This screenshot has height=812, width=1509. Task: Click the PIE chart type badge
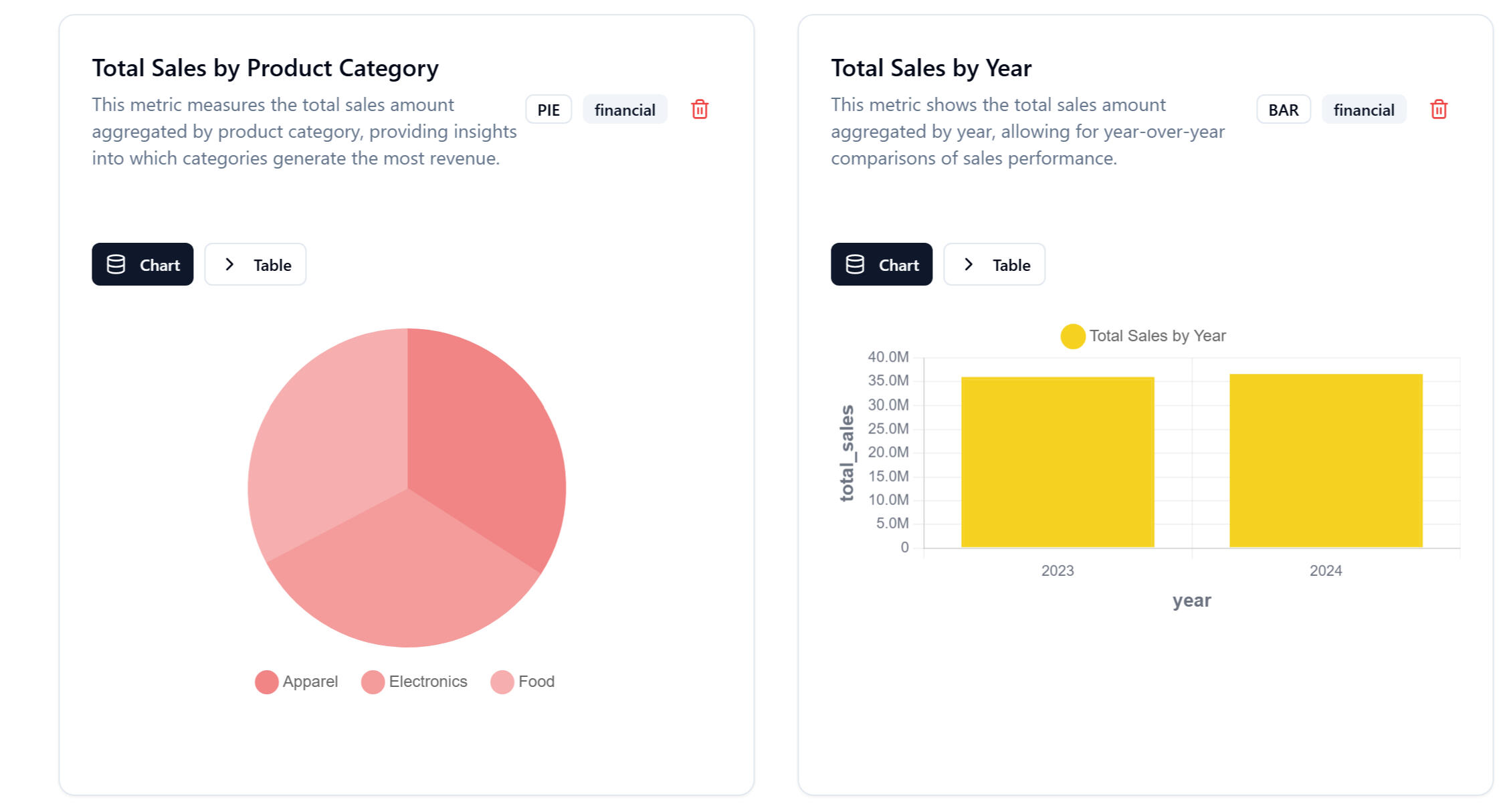click(548, 110)
